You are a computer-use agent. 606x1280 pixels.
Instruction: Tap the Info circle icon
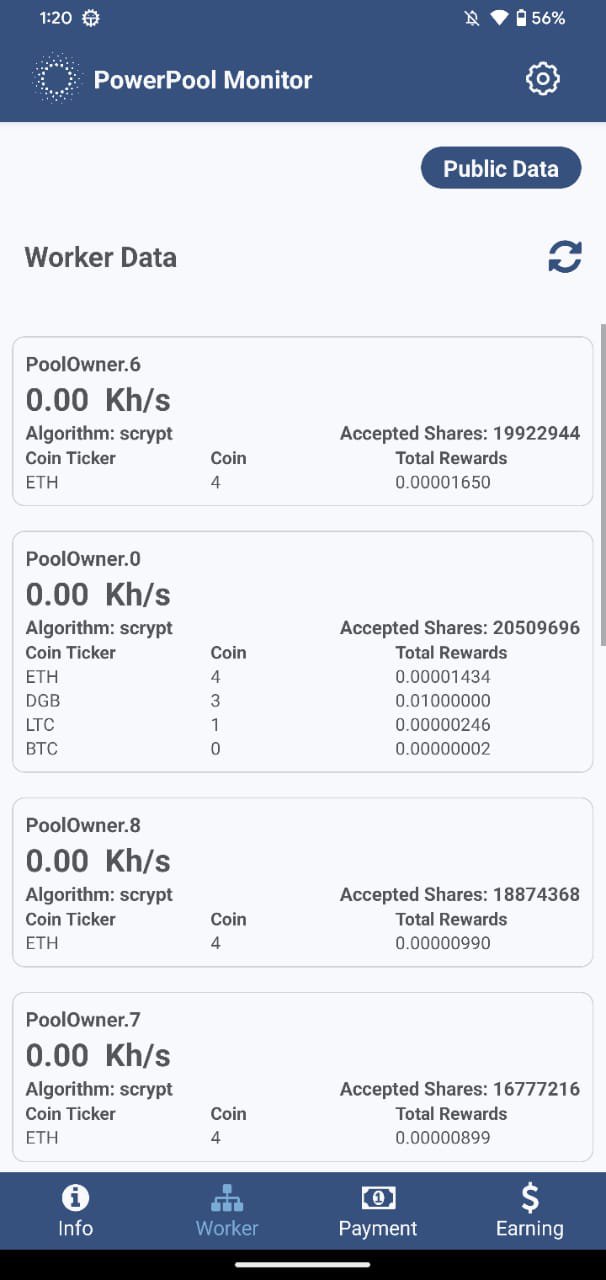click(x=75, y=1197)
